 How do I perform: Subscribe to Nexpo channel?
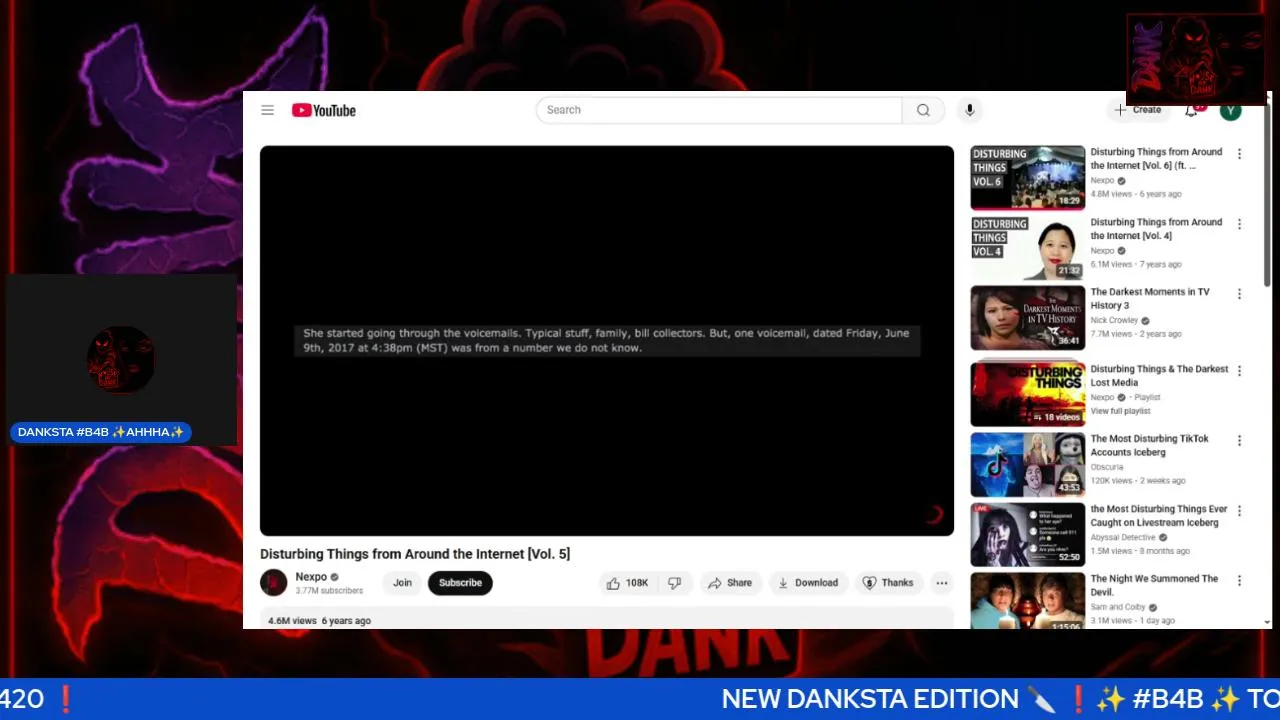460,583
